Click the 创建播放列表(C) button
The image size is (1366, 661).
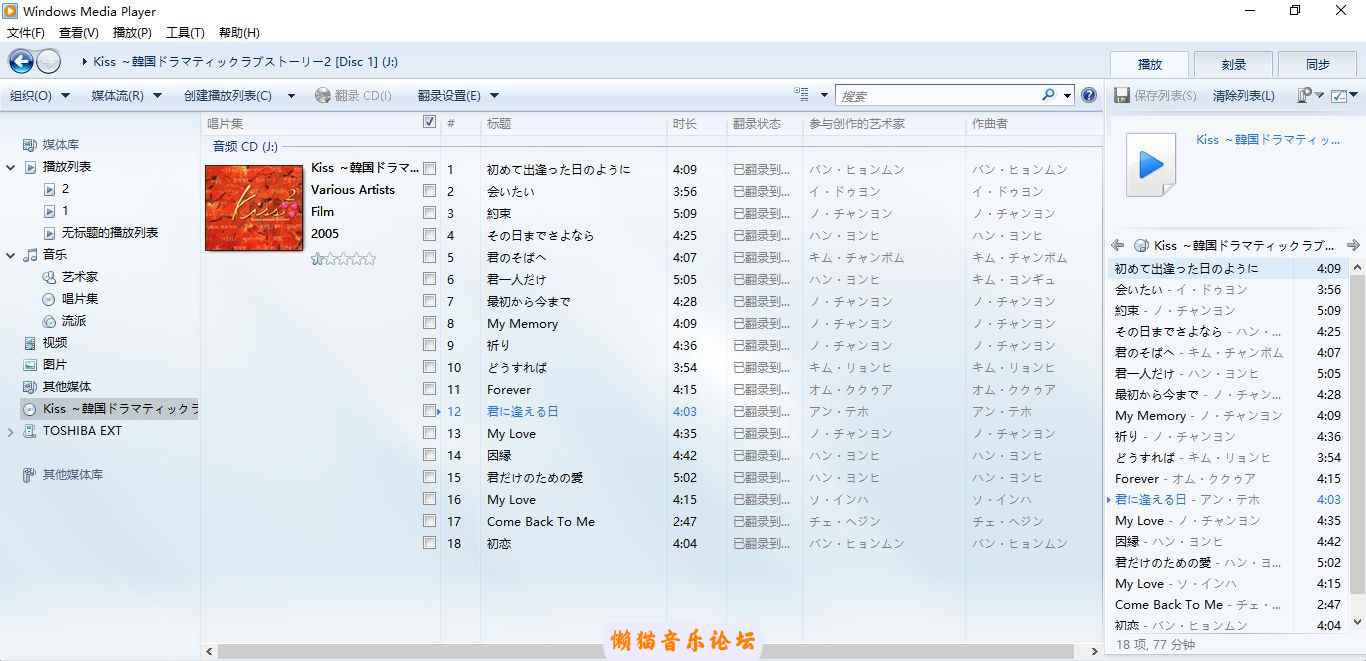tap(228, 96)
